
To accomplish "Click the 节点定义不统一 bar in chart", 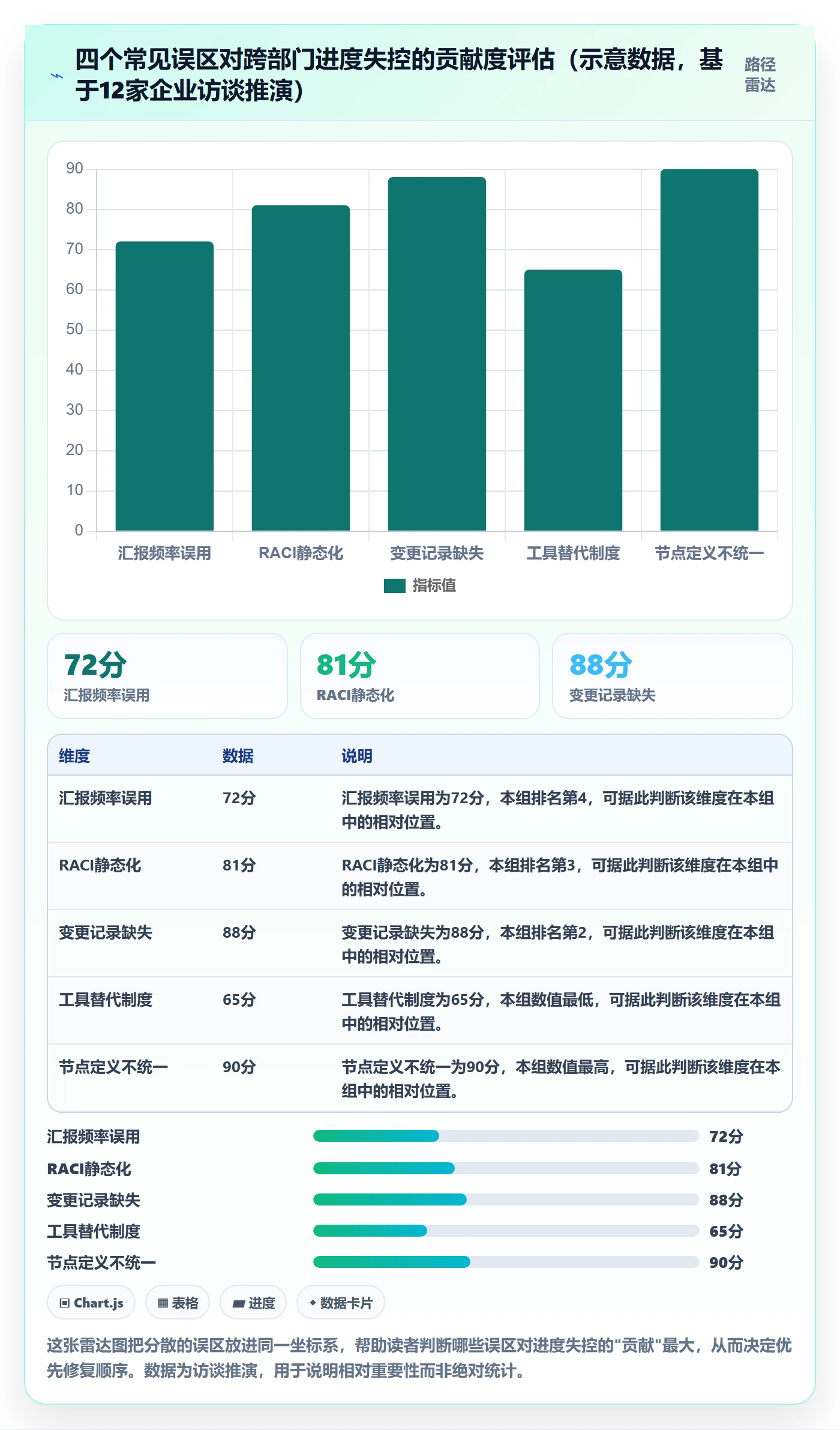I will point(709,350).
